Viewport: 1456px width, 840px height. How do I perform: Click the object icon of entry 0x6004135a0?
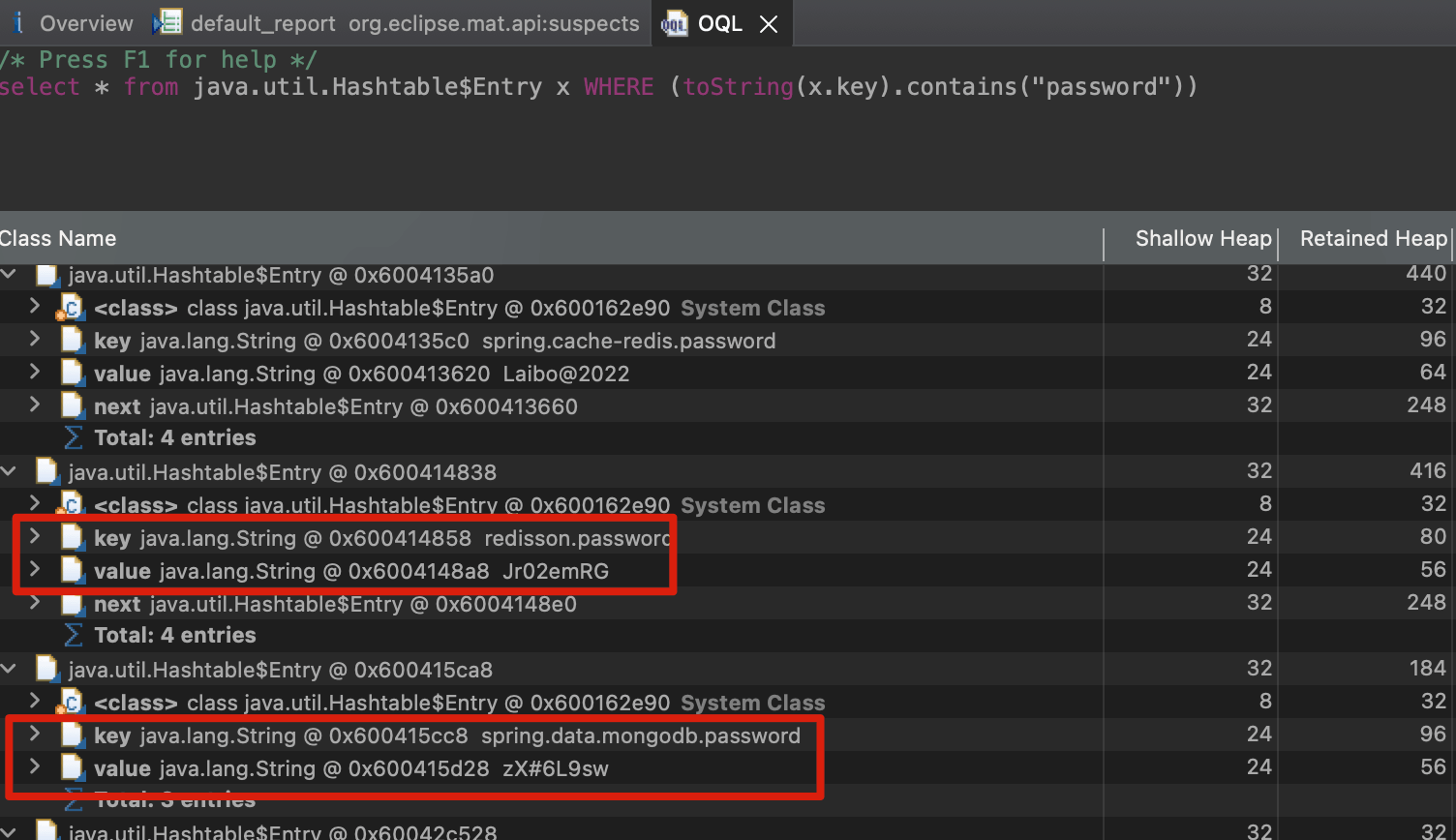[46, 275]
